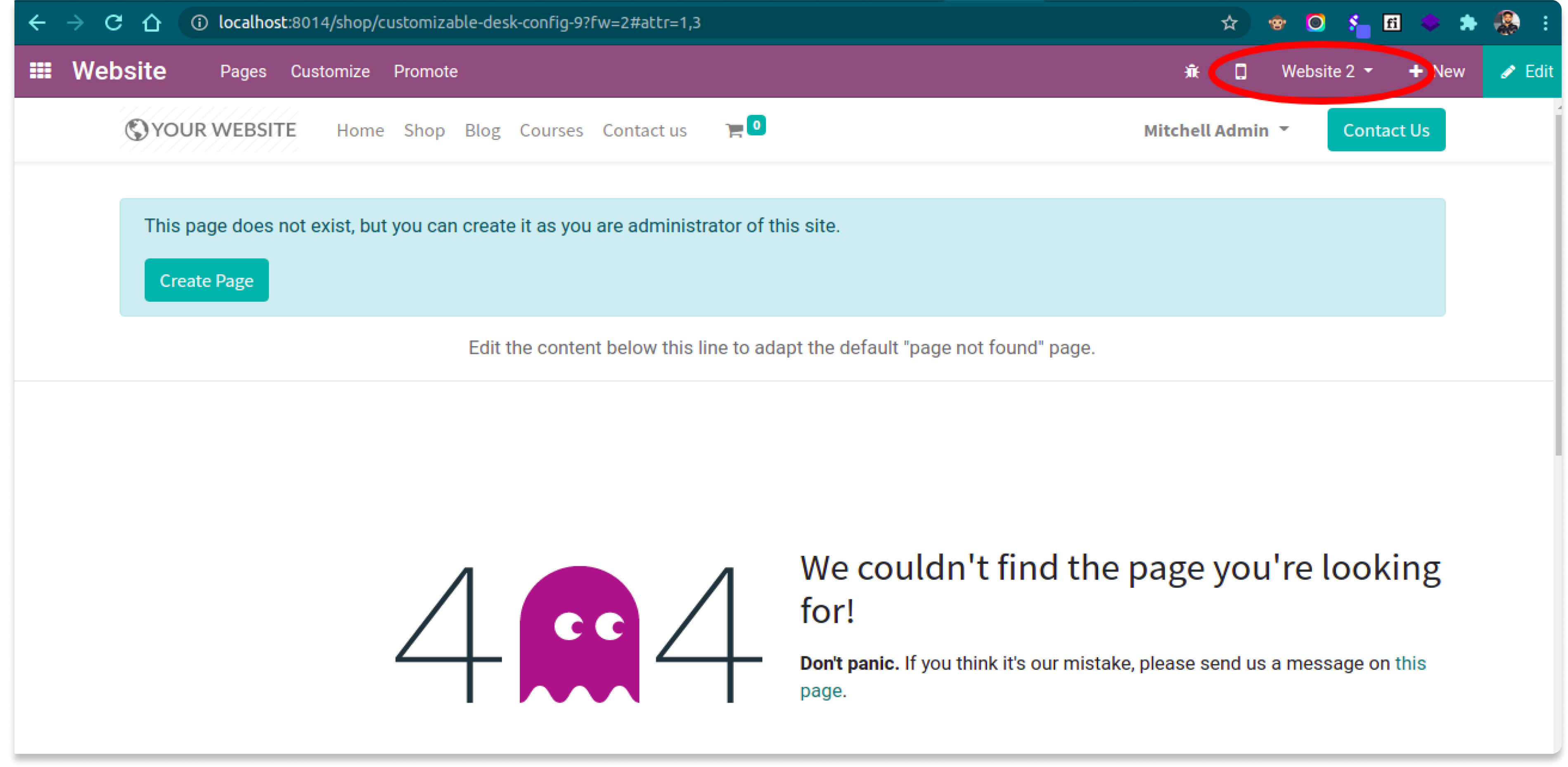The height and width of the screenshot is (767, 1568).
Task: Open the shopping cart icon
Action: [735, 130]
